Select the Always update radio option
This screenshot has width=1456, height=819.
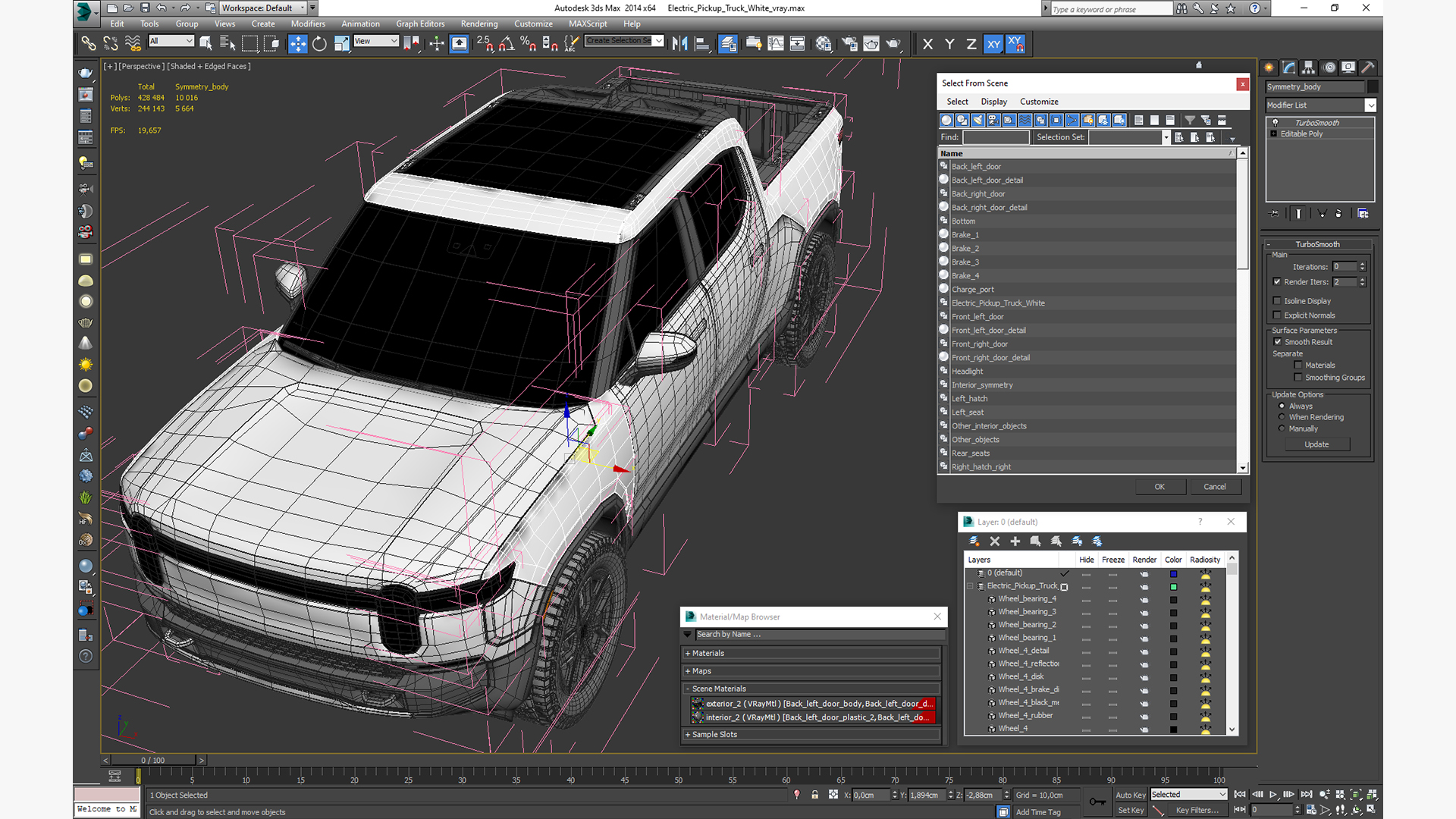(x=1282, y=406)
